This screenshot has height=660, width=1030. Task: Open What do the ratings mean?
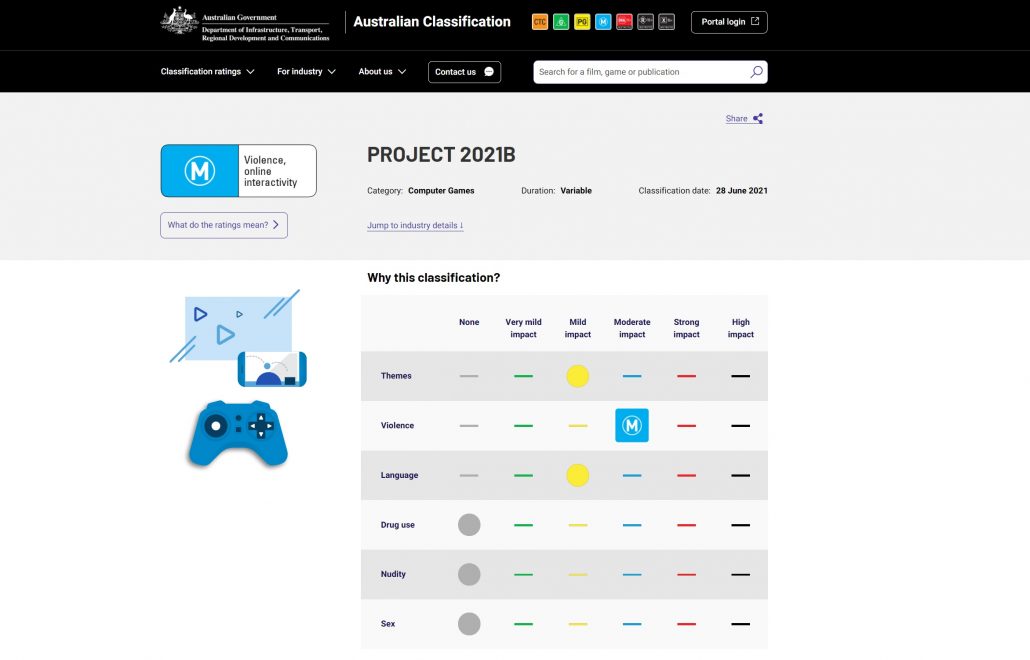224,225
